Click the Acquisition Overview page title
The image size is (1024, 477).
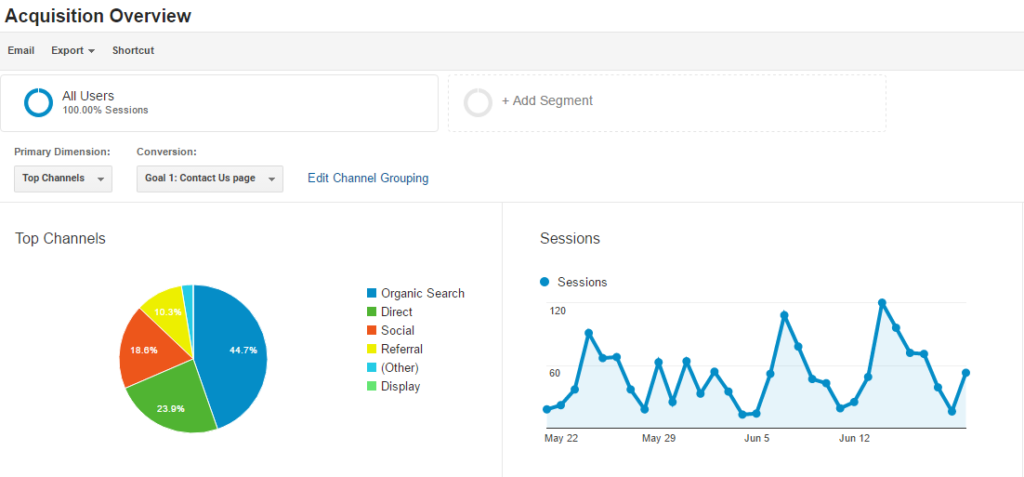coord(98,16)
